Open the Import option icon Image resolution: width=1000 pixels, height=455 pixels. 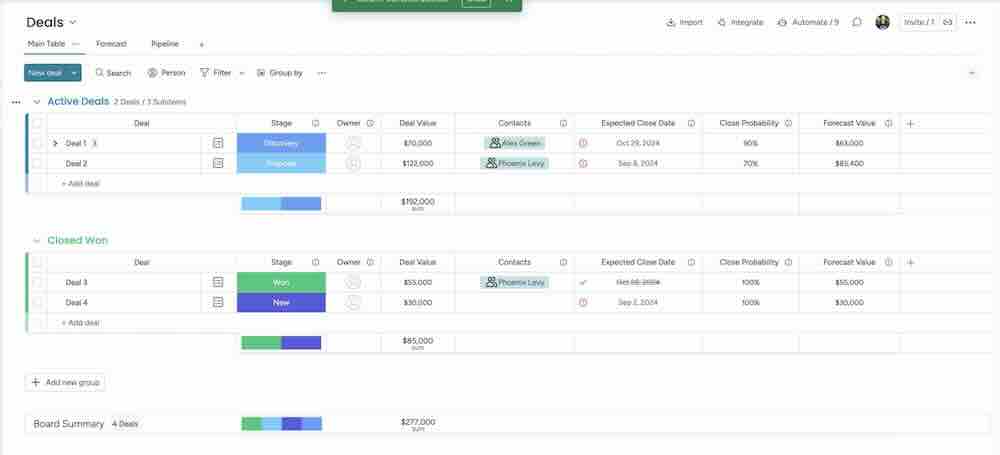point(671,22)
